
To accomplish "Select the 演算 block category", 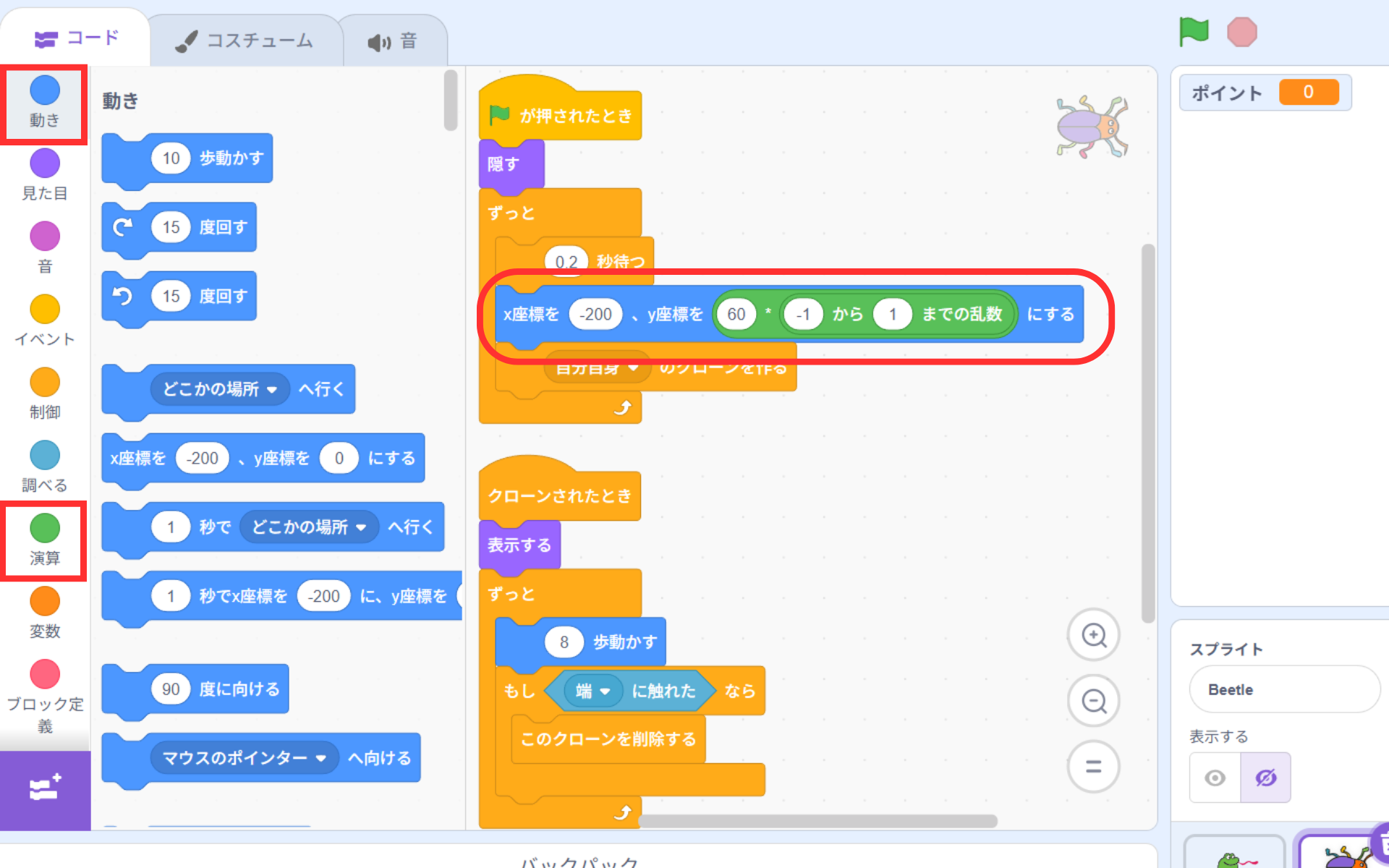I will pyautogui.click(x=45, y=540).
